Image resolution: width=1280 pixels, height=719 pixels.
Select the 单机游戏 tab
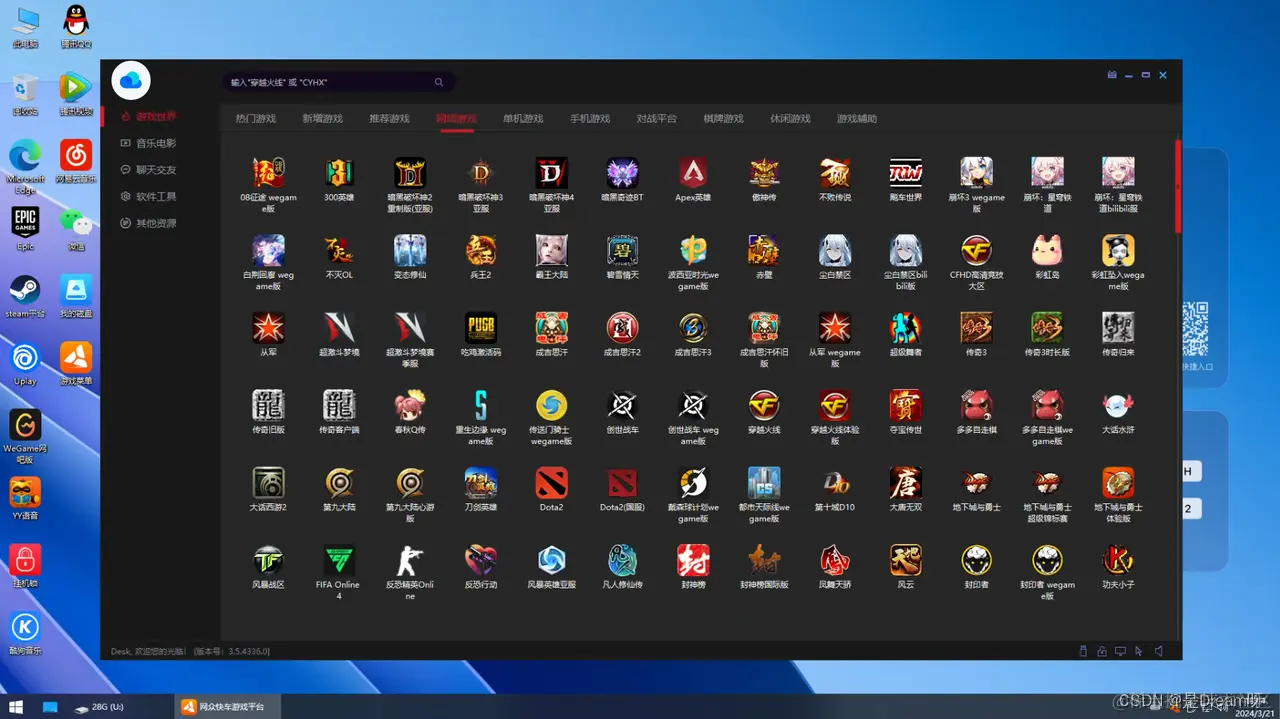[x=523, y=119]
